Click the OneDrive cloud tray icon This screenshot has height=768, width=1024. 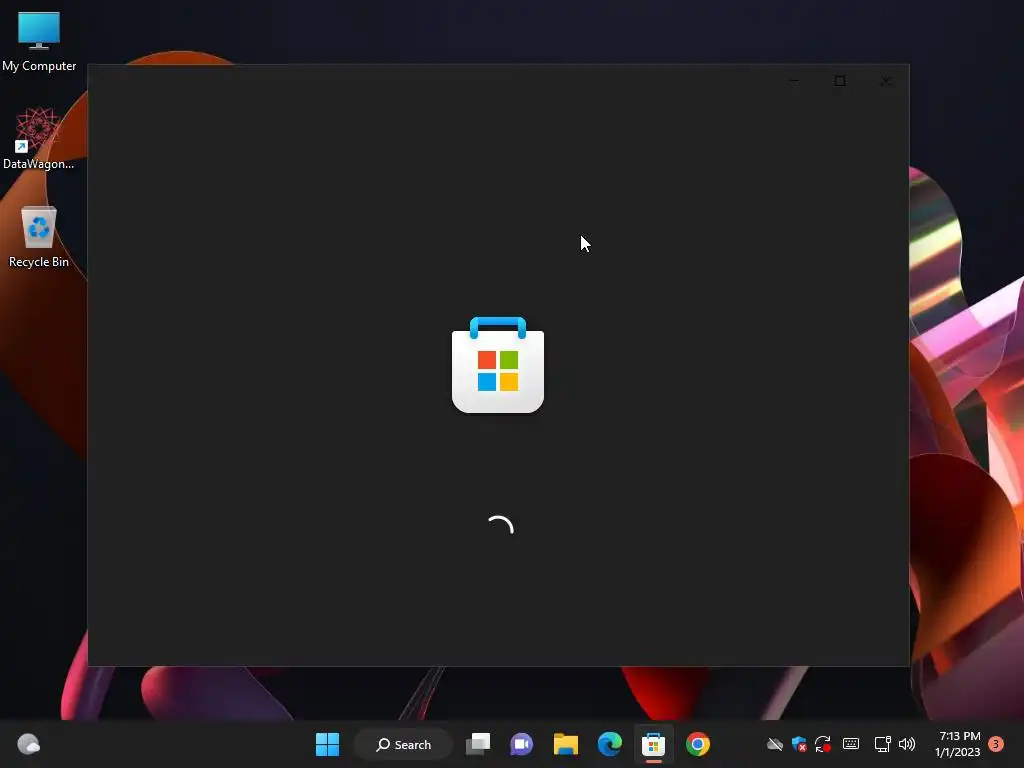coord(775,744)
